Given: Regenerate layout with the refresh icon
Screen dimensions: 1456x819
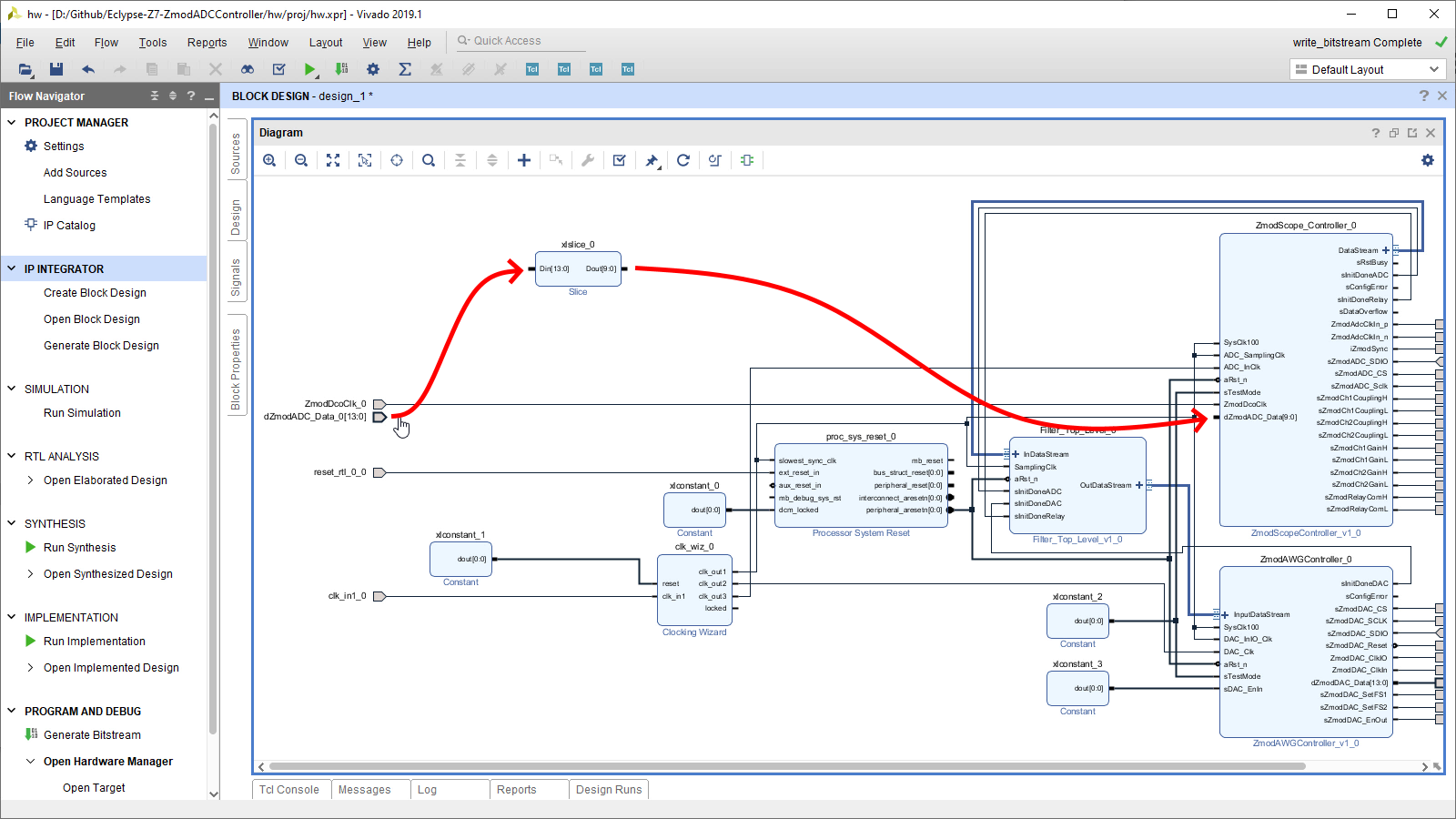Looking at the screenshot, I should (x=683, y=160).
